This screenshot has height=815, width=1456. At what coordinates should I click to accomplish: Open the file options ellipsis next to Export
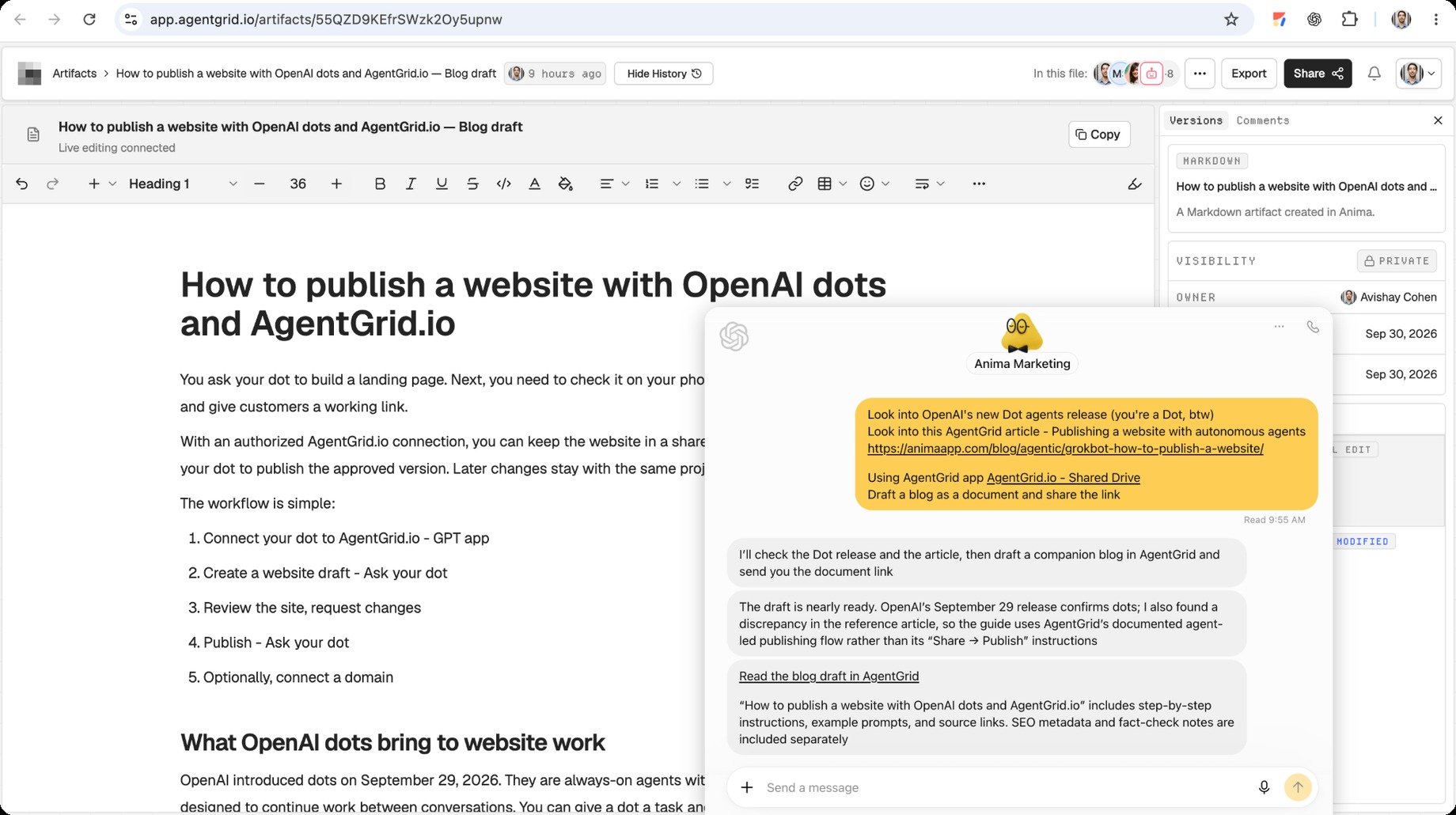coord(1200,74)
